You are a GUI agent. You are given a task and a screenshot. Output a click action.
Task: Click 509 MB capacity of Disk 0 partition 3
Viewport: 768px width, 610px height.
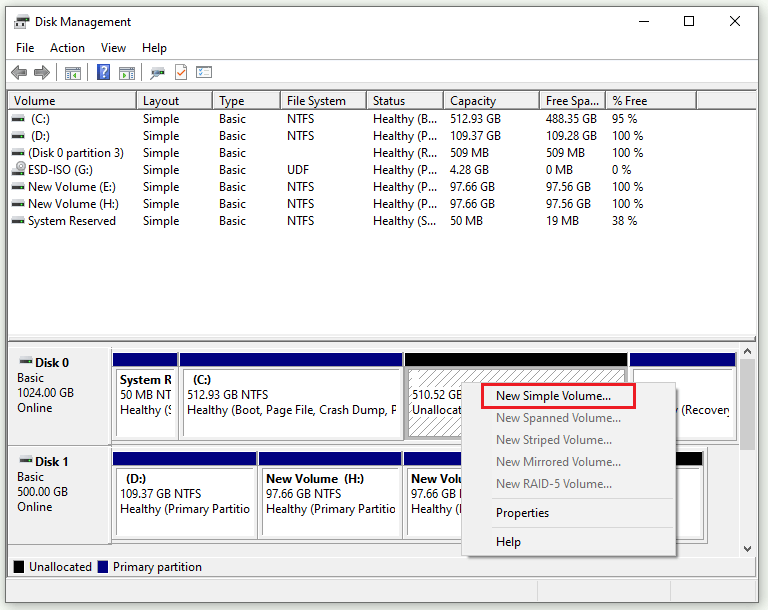tap(469, 153)
